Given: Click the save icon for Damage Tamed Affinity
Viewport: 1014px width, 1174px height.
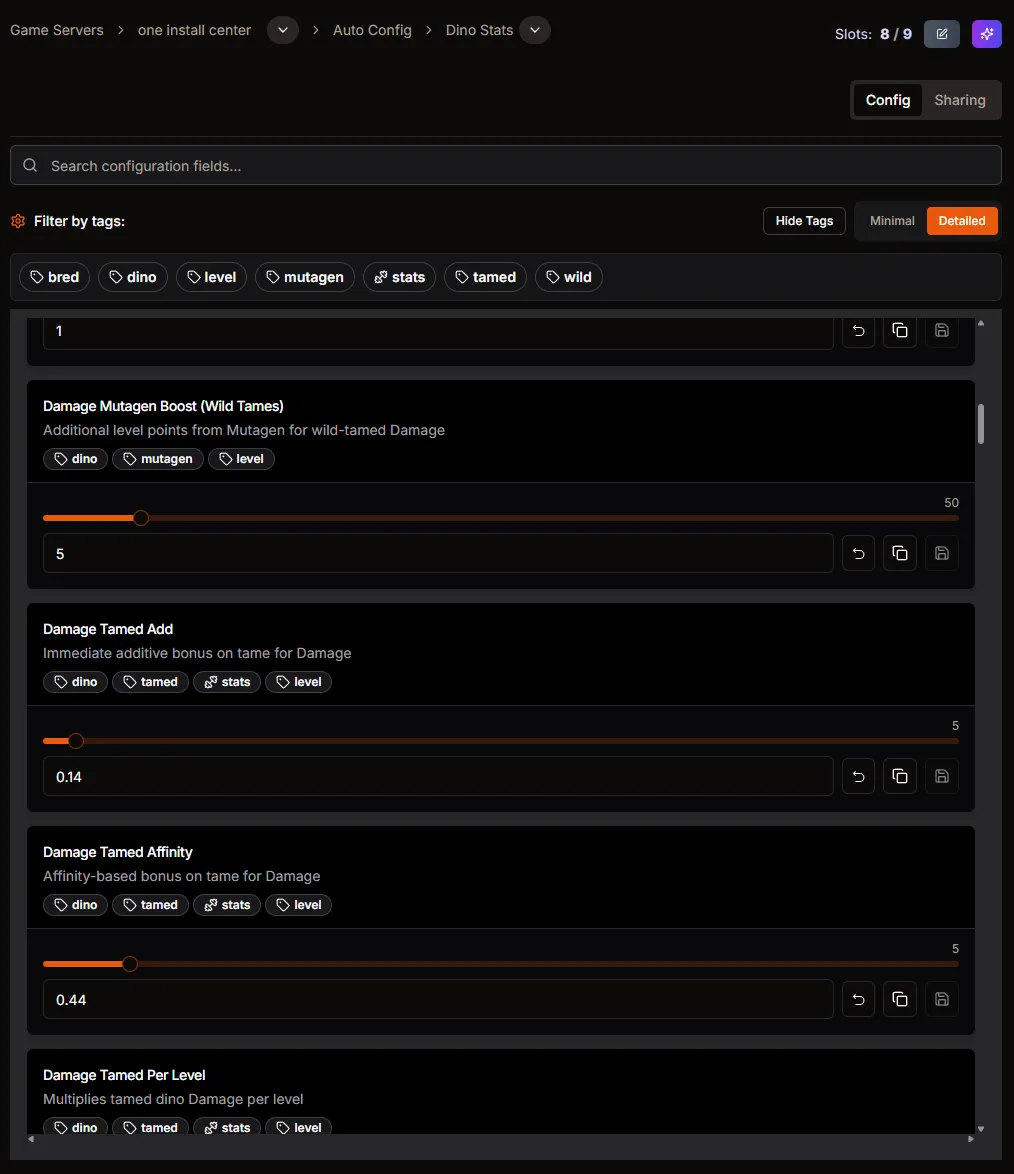Looking at the screenshot, I should point(941,999).
